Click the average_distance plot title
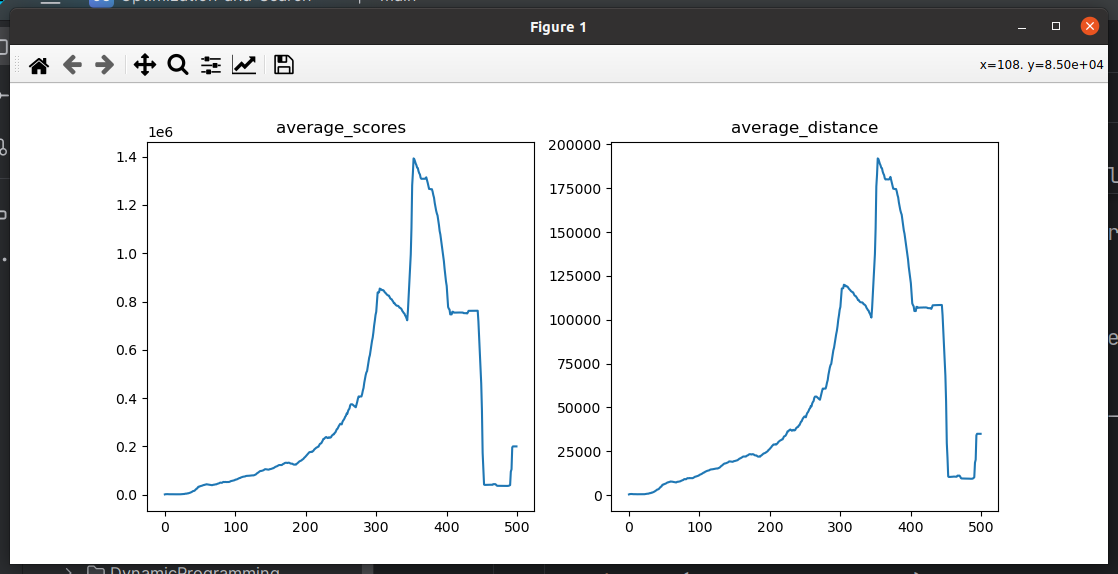This screenshot has height=574, width=1118. [x=804, y=128]
